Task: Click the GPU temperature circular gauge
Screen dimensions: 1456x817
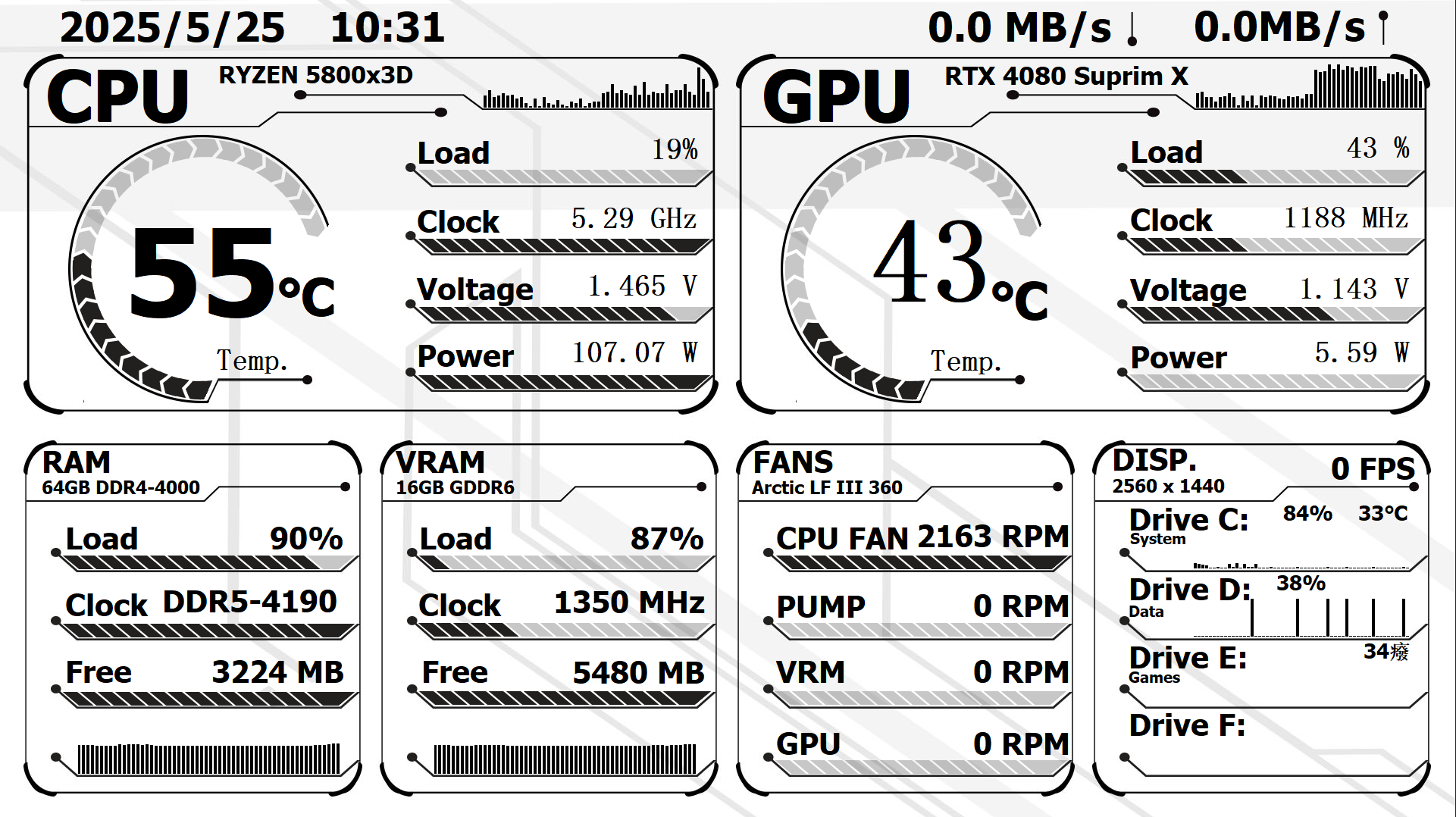Action: [x=913, y=269]
